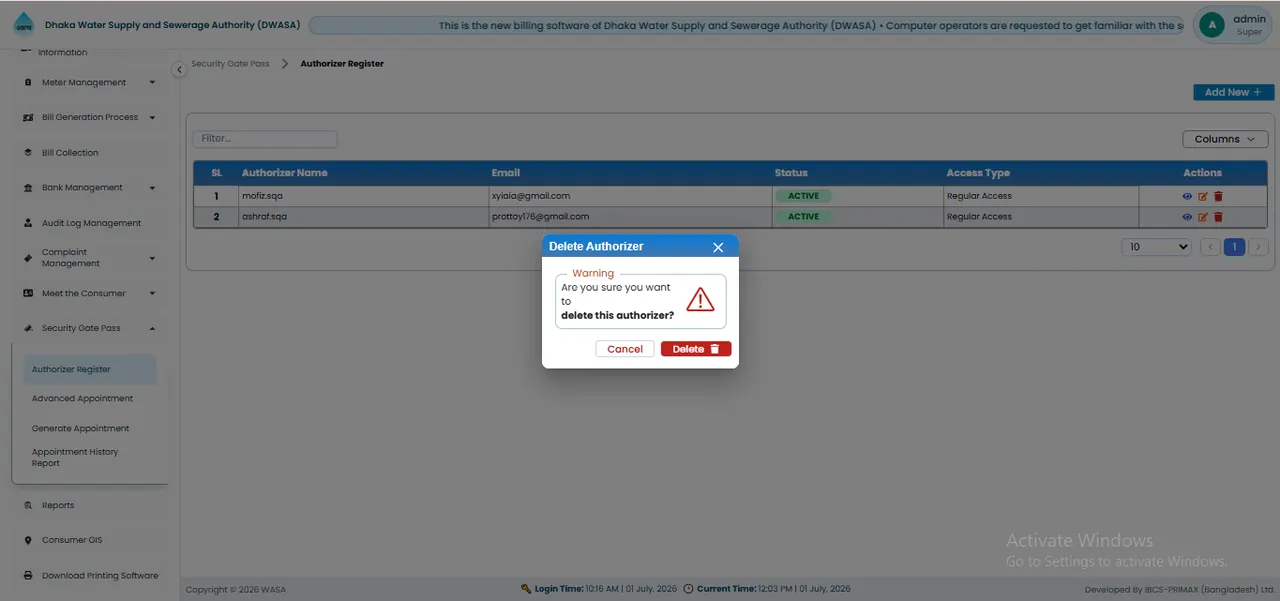1280x601 pixels.
Task: Open Audit Log Management menu item
Action: coord(90,223)
